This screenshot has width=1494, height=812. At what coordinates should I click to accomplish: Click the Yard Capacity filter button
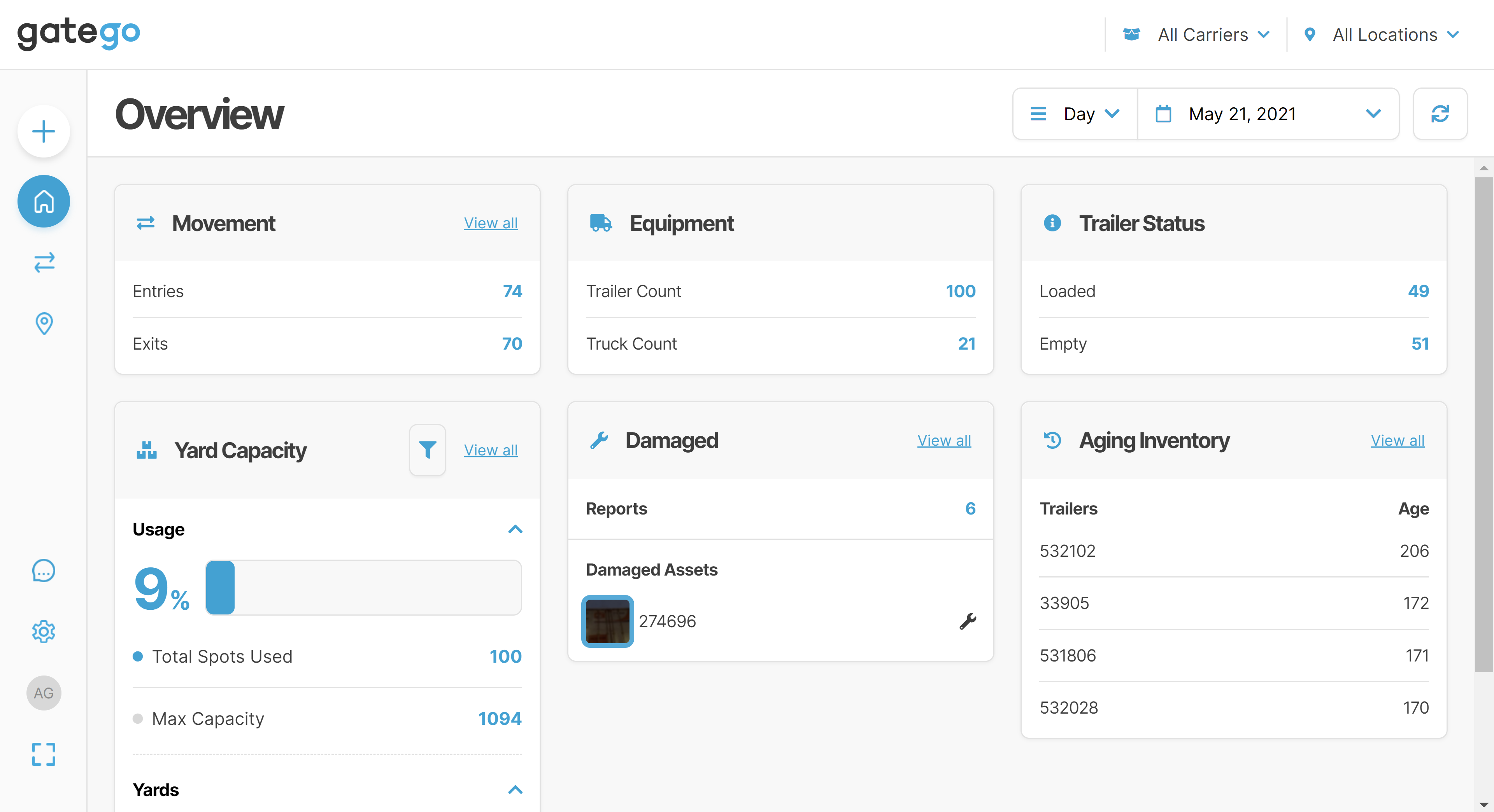(x=428, y=450)
